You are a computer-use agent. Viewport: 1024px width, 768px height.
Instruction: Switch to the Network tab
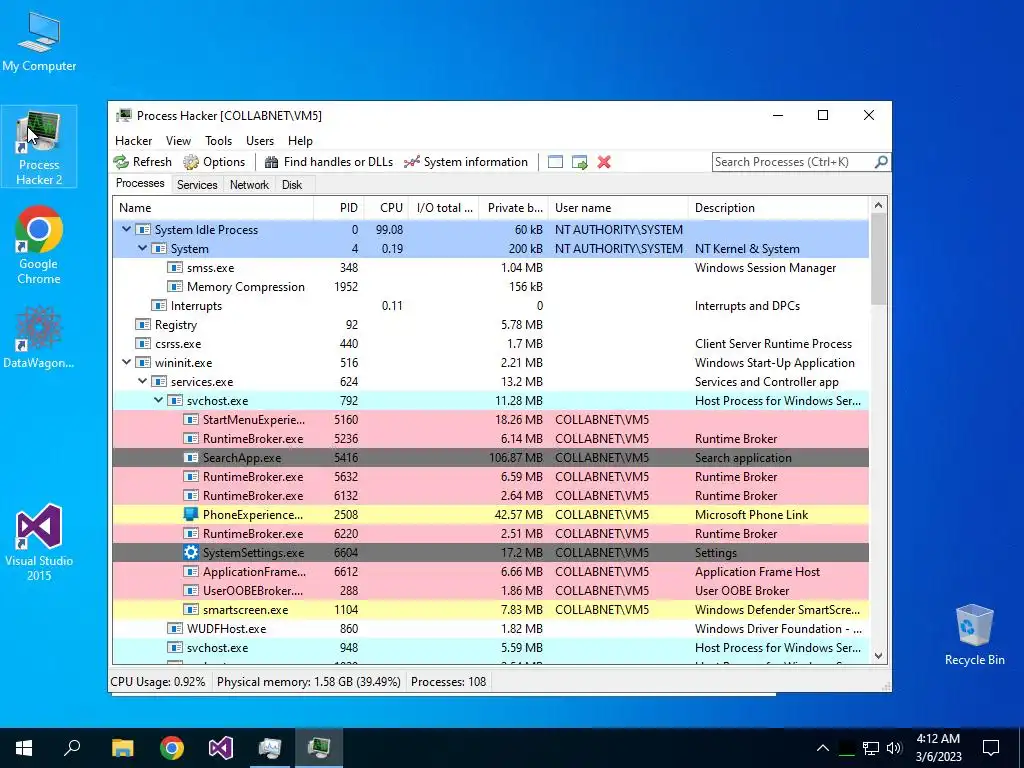(x=249, y=185)
